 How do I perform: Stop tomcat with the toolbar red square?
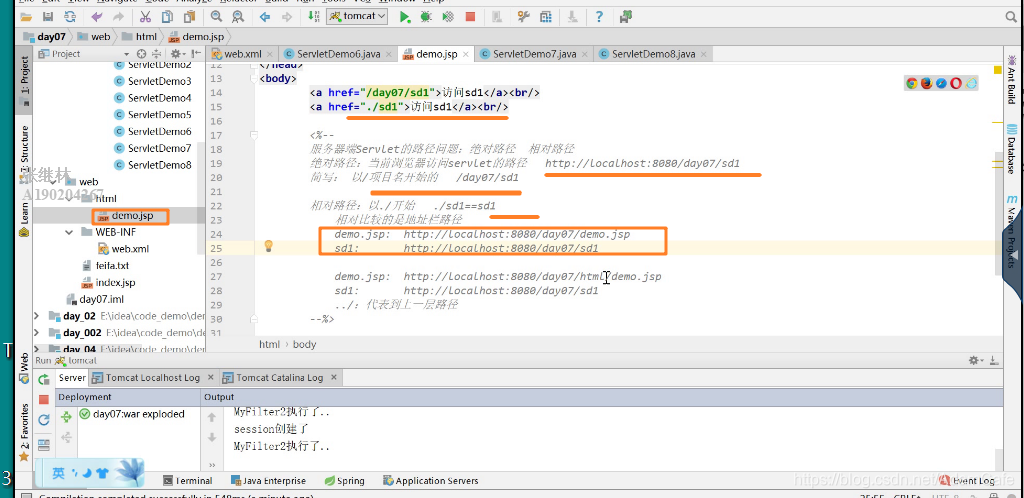(470, 17)
